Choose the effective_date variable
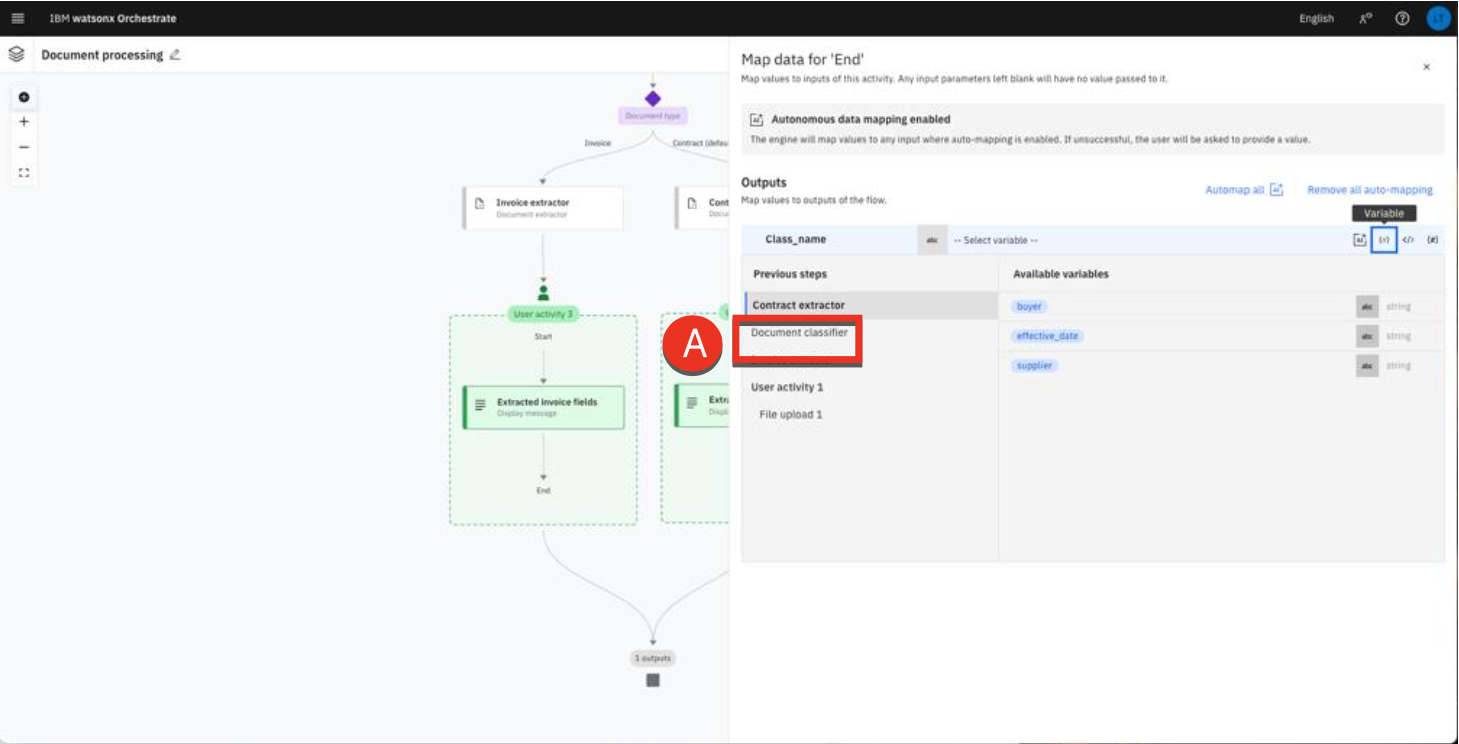The image size is (1459, 744). [x=1047, y=336]
